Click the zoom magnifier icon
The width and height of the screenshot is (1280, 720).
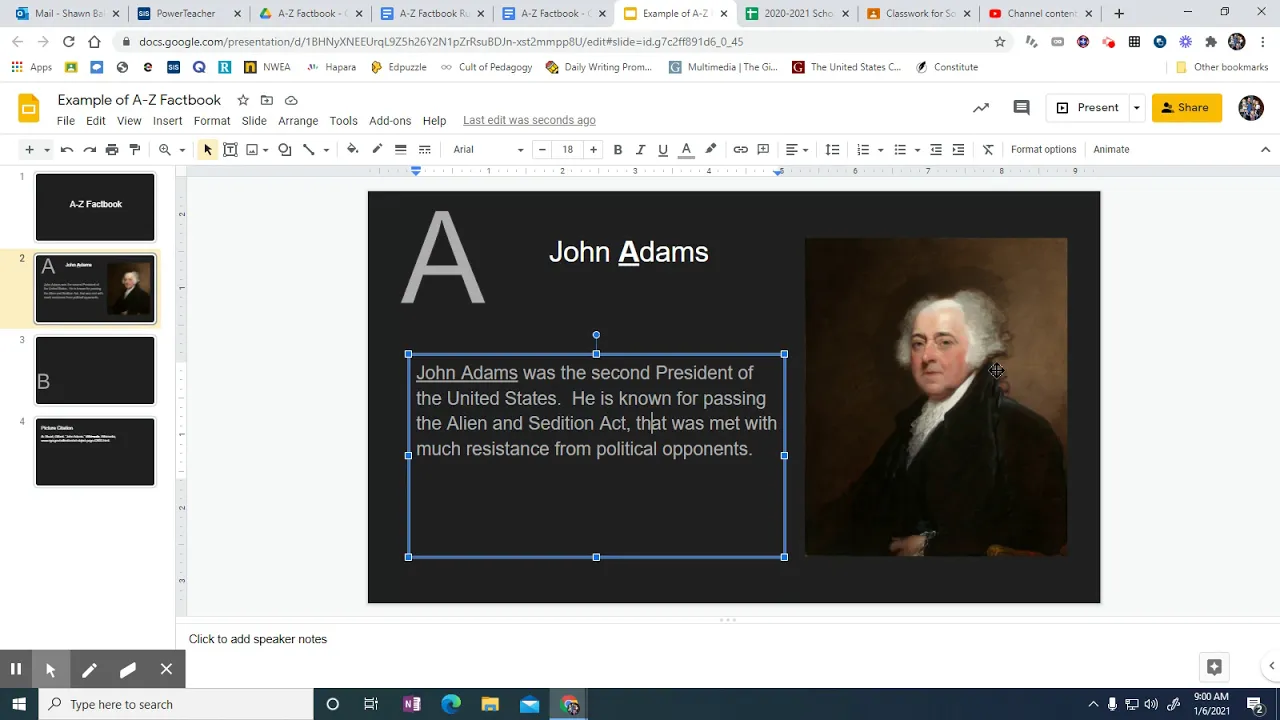point(165,150)
